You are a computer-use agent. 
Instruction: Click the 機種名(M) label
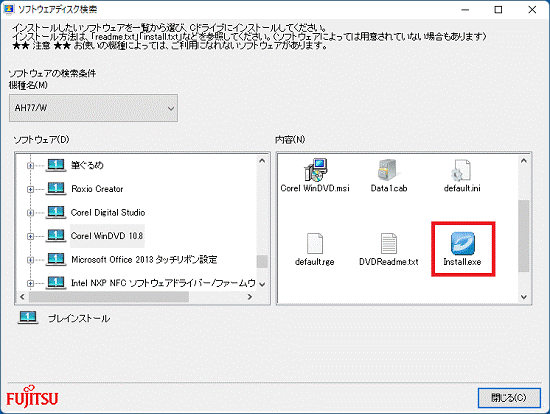tap(28, 85)
